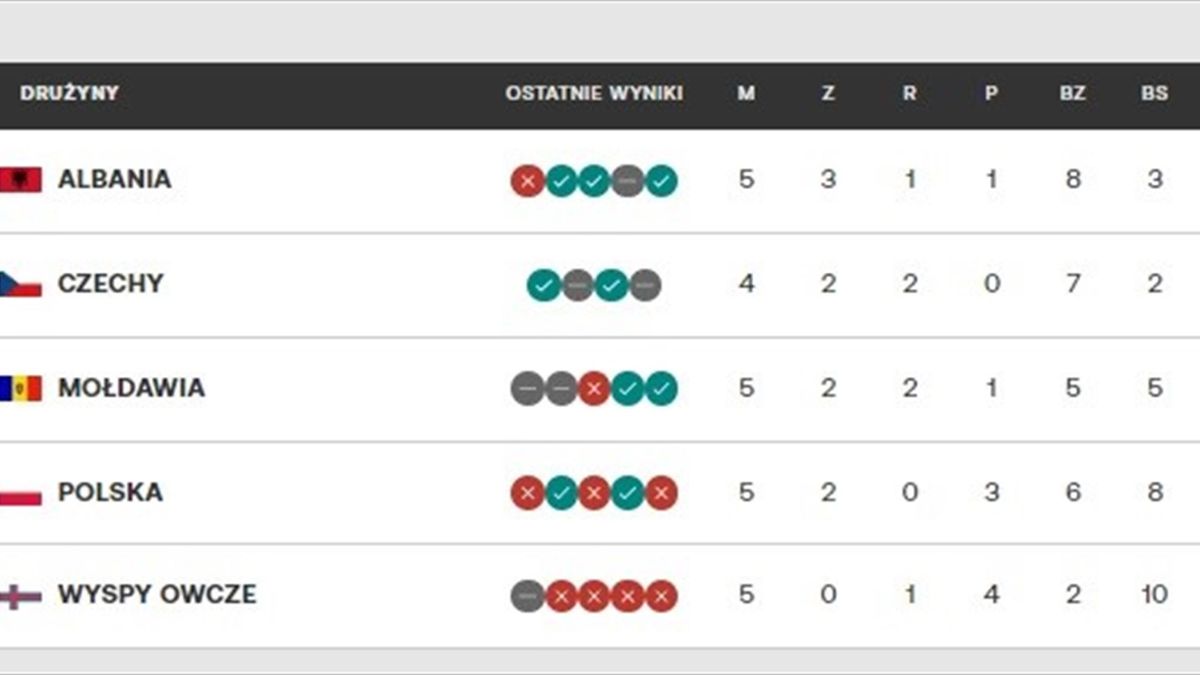Click Albania's first red loss result icon
Viewport: 1200px width, 675px height.
tap(527, 181)
